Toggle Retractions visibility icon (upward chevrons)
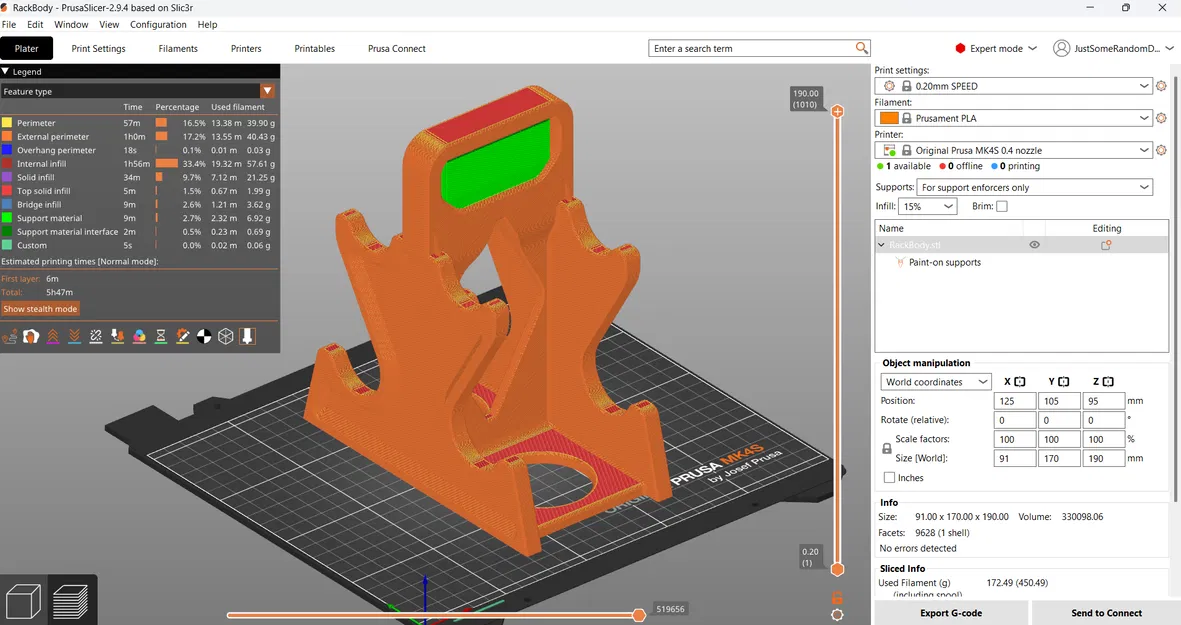This screenshot has width=1181, height=625. [53, 337]
